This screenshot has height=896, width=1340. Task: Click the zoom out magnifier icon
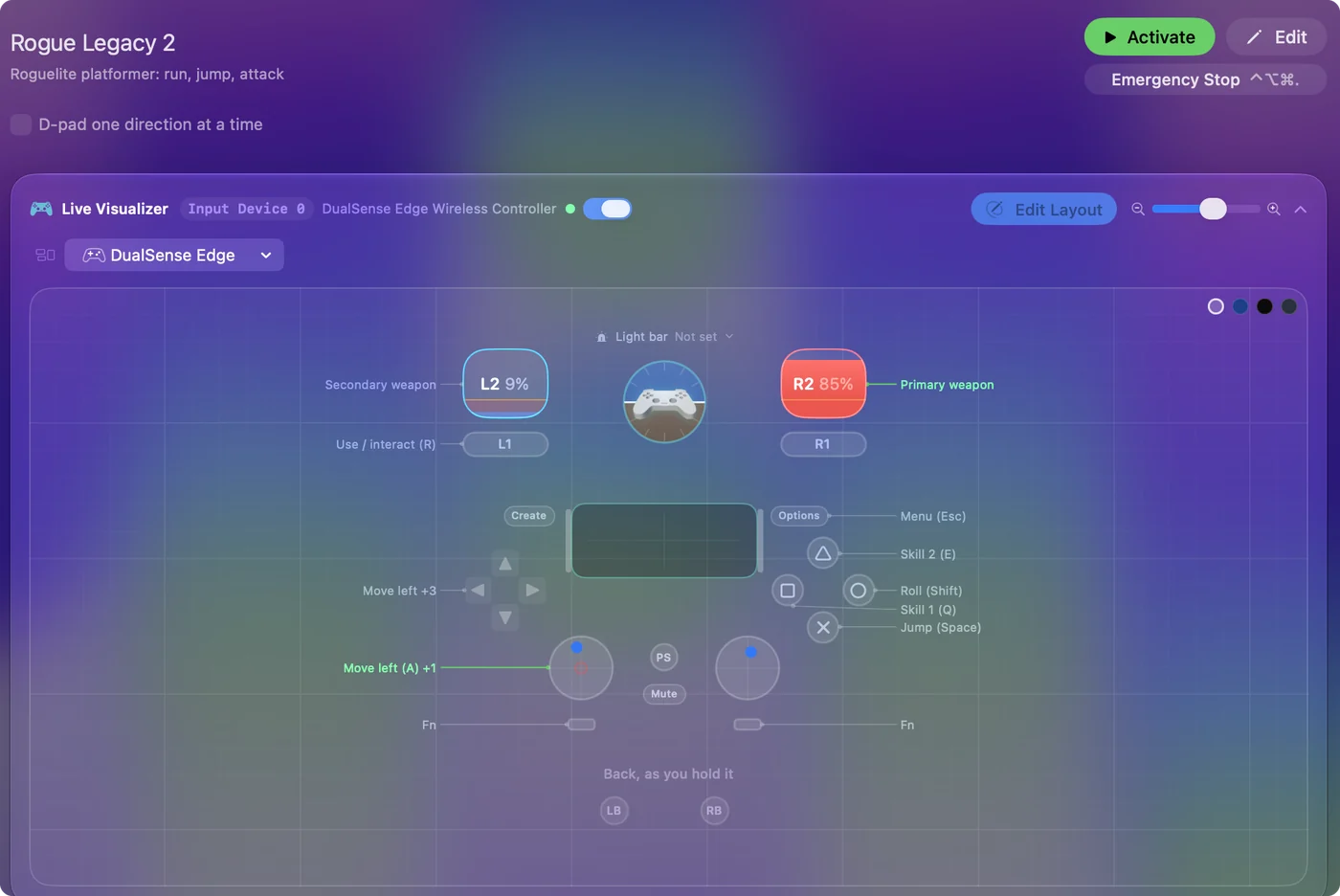click(x=1138, y=209)
